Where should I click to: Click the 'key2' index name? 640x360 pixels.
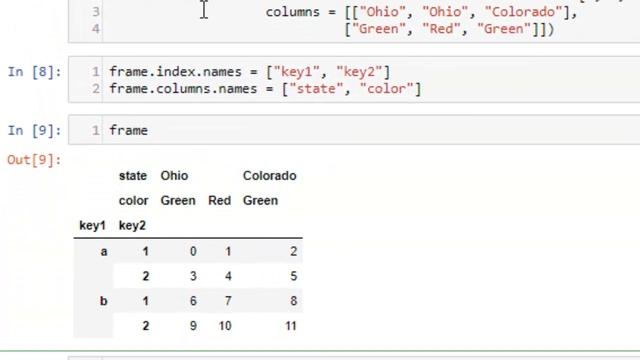click(x=132, y=226)
